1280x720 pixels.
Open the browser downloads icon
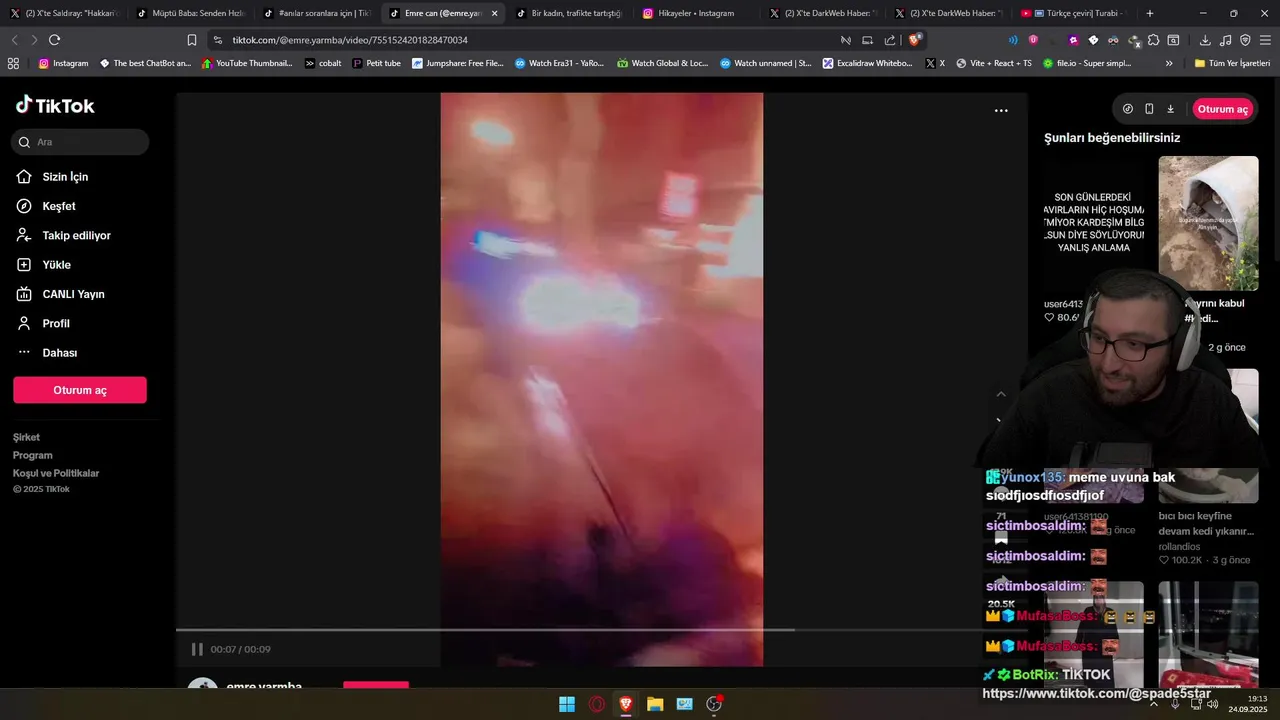tap(1205, 40)
